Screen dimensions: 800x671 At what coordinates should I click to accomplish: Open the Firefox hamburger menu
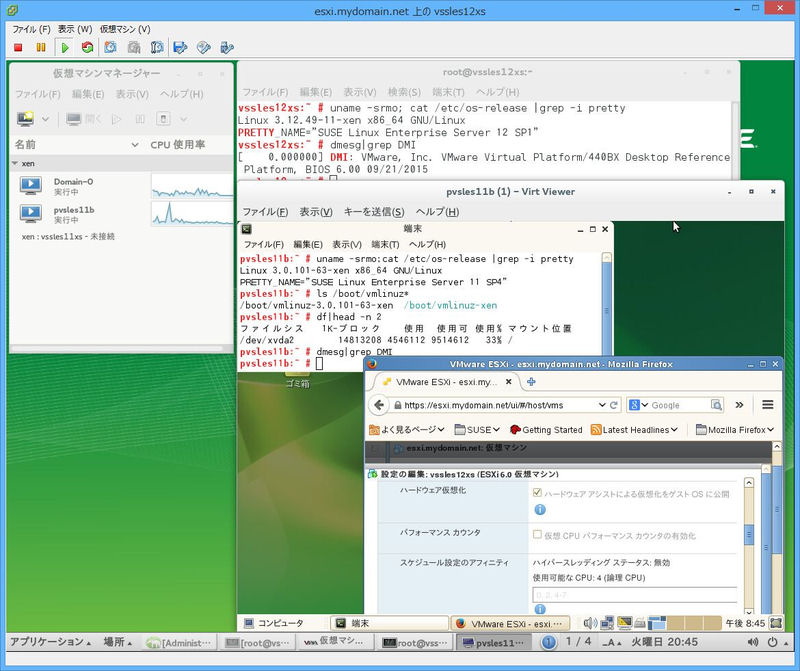[767, 405]
